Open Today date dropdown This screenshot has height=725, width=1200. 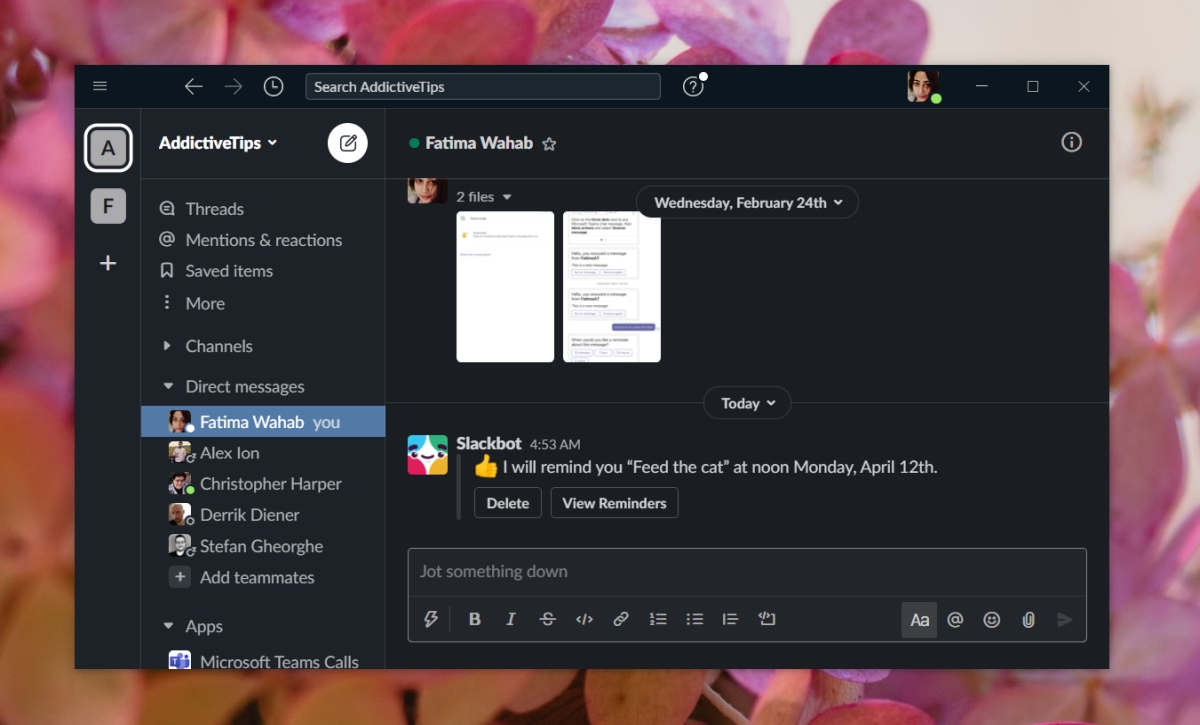point(747,403)
